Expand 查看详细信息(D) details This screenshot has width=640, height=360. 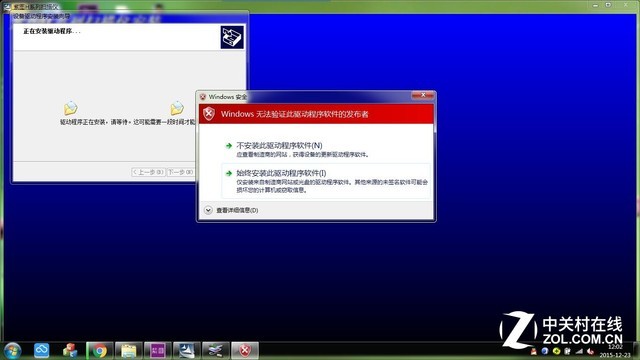(x=231, y=210)
